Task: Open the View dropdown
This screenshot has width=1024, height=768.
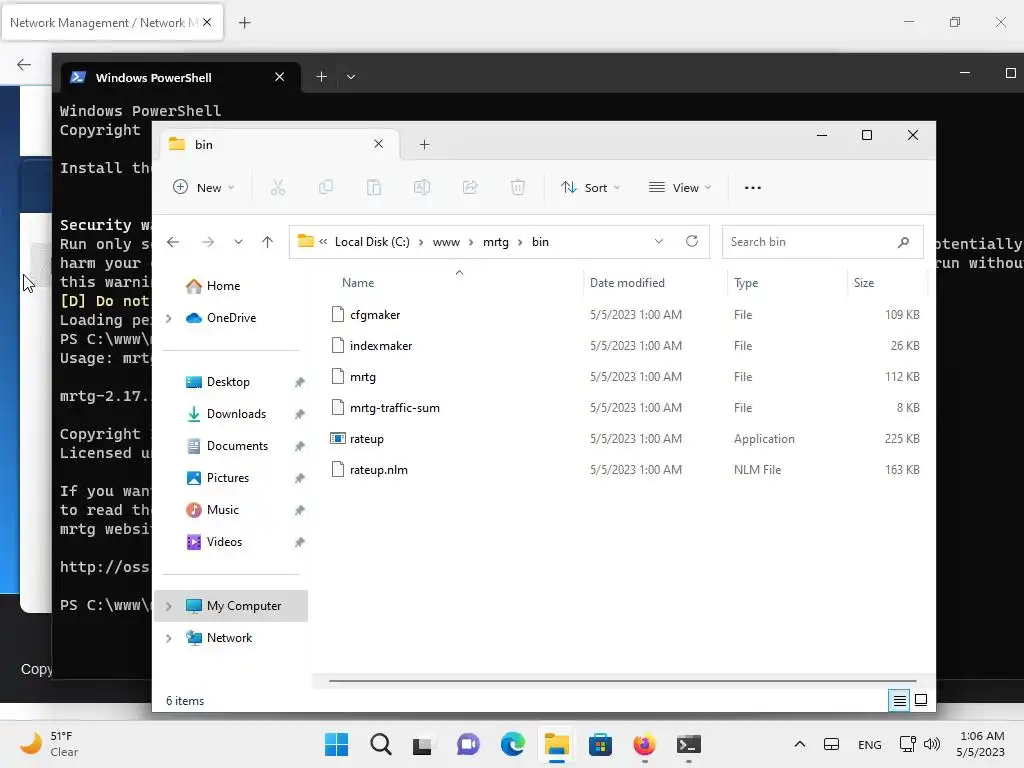Action: coord(680,187)
